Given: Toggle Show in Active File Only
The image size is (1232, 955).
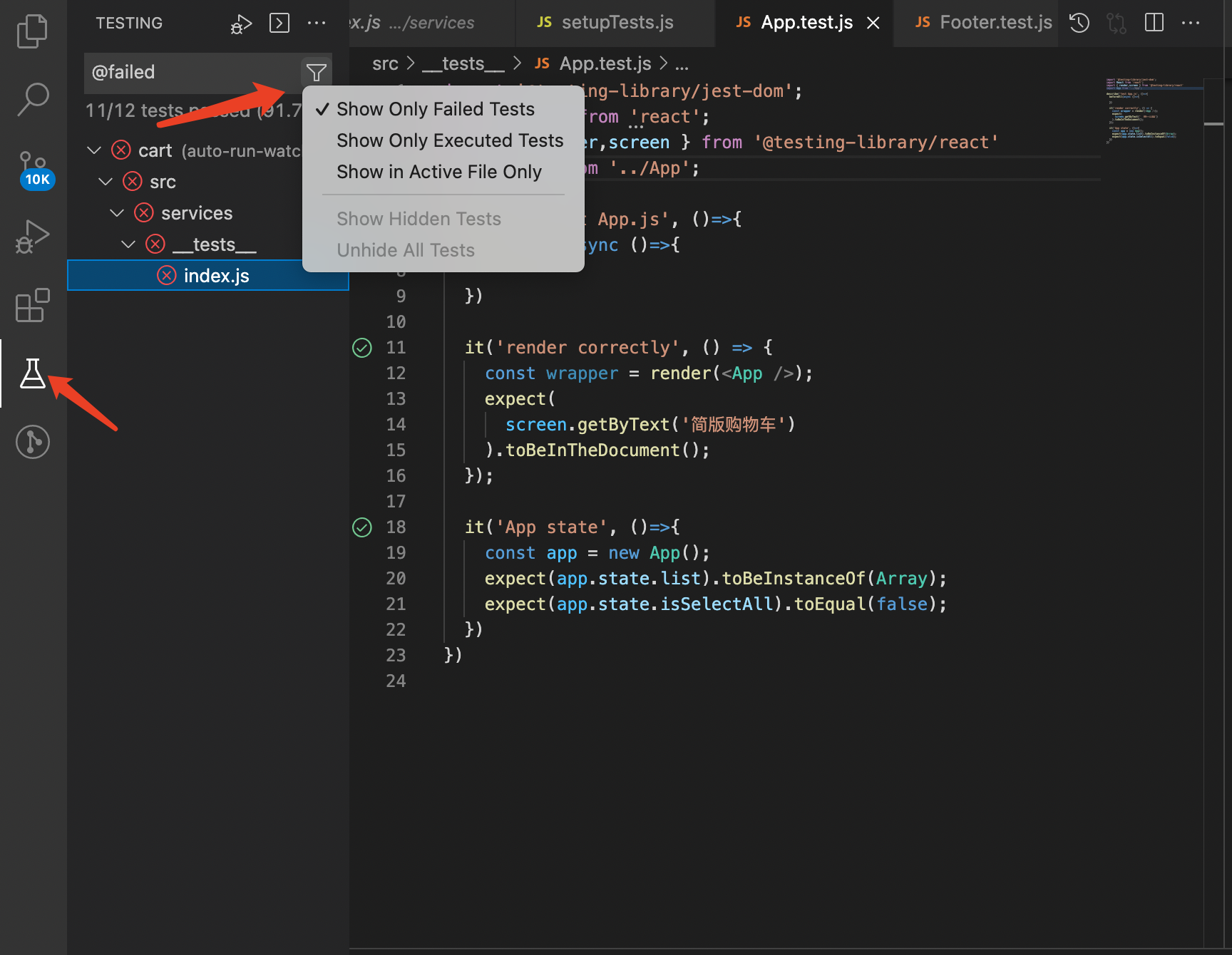Looking at the screenshot, I should pyautogui.click(x=438, y=172).
